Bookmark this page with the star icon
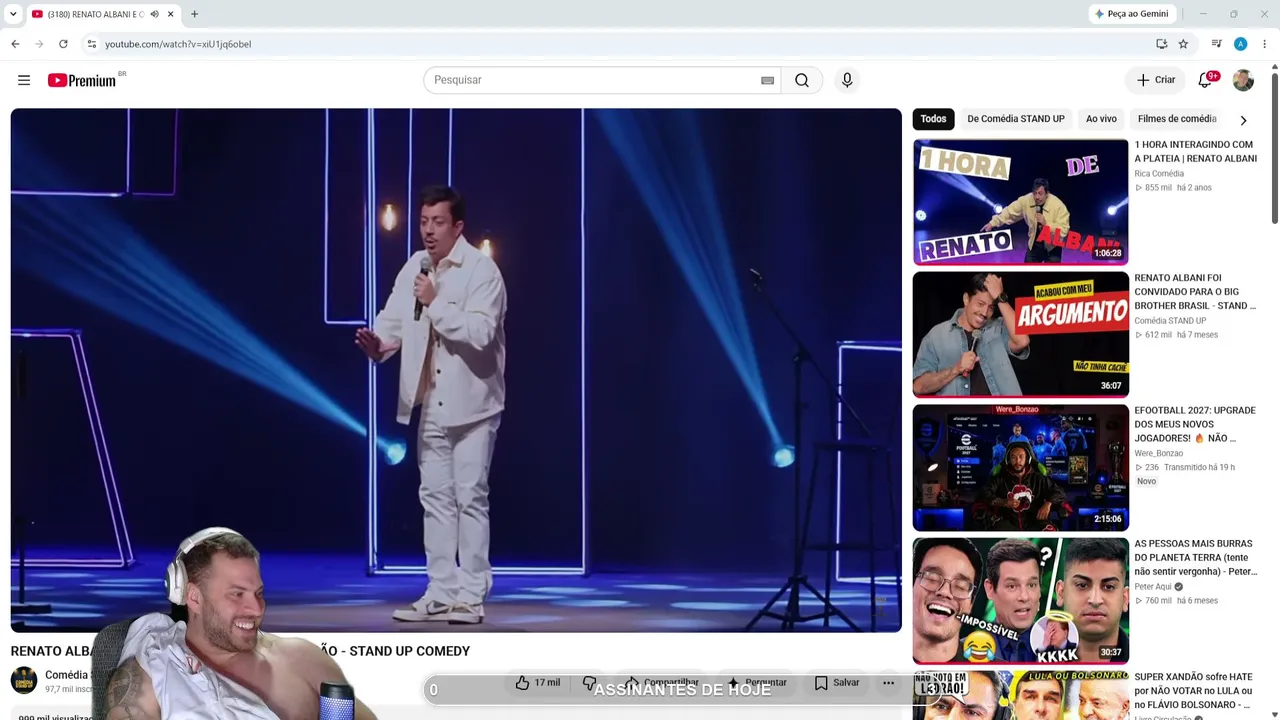Viewport: 1280px width, 720px height. (1183, 44)
